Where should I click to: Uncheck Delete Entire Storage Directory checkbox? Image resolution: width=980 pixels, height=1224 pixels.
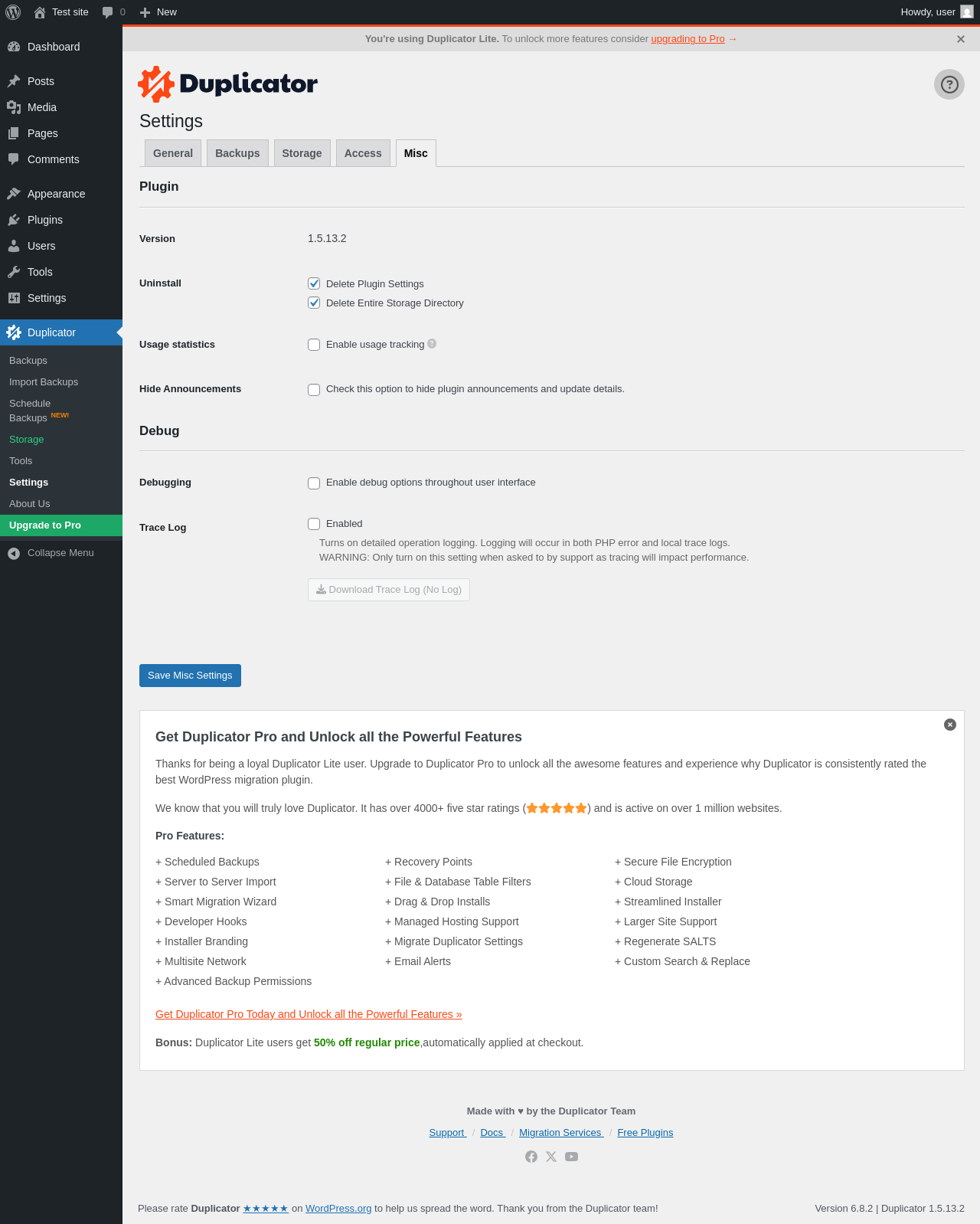(x=314, y=303)
